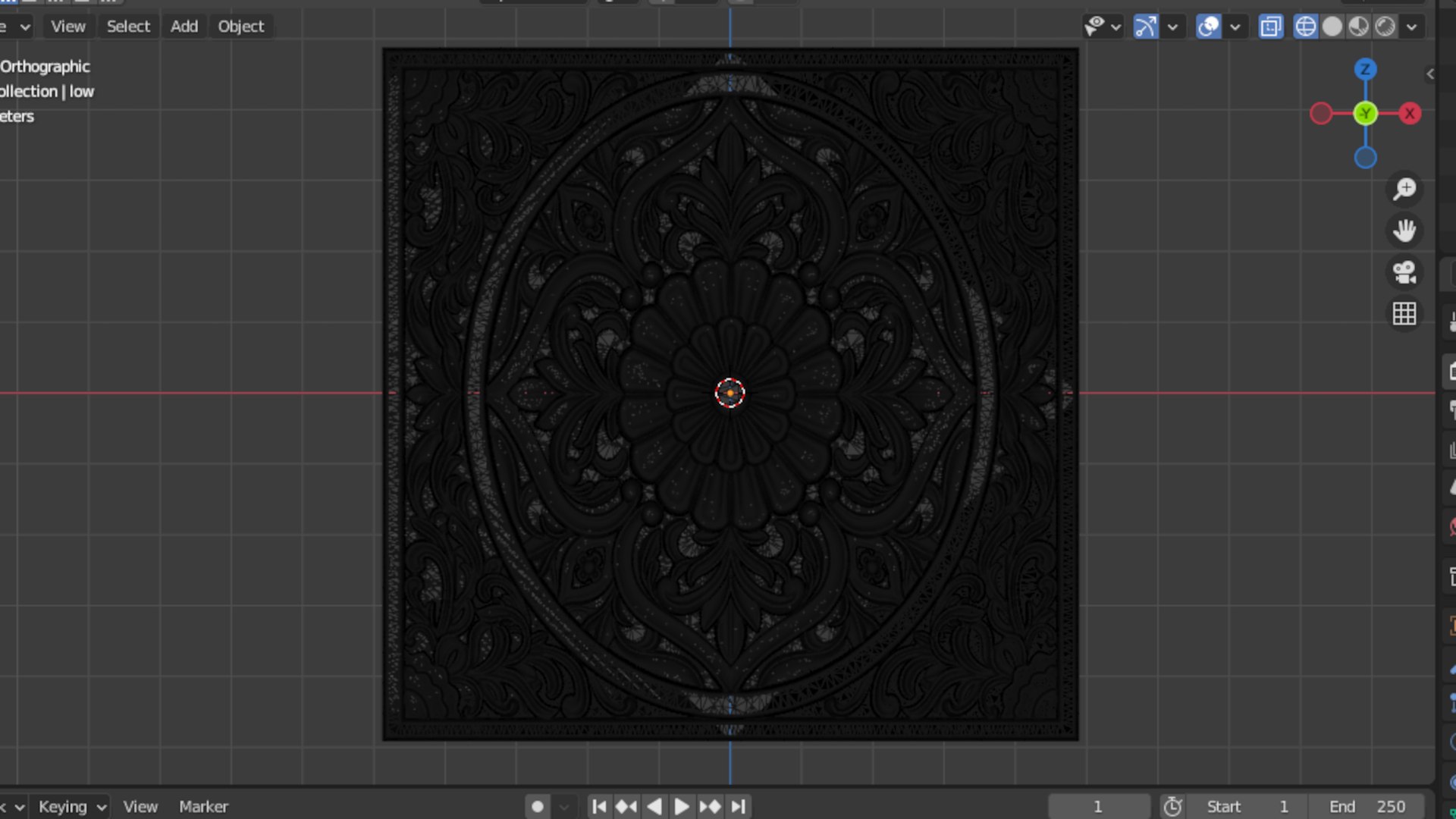The width and height of the screenshot is (1456, 819).
Task: Switch to rendered shading
Action: (x=1385, y=27)
